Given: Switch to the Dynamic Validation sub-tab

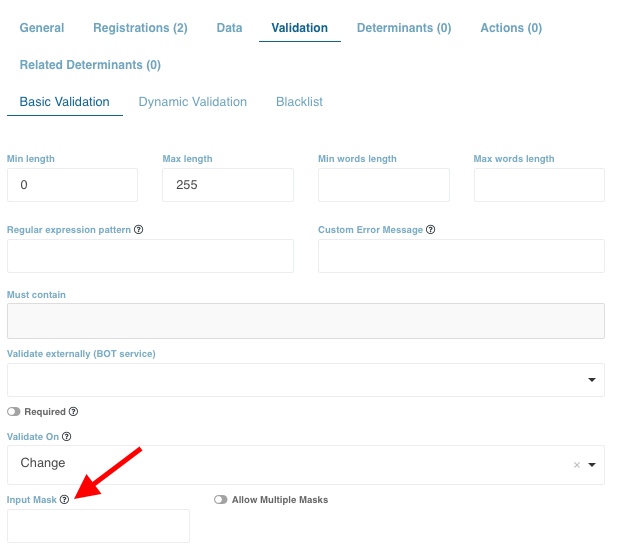Looking at the screenshot, I should 193,102.
